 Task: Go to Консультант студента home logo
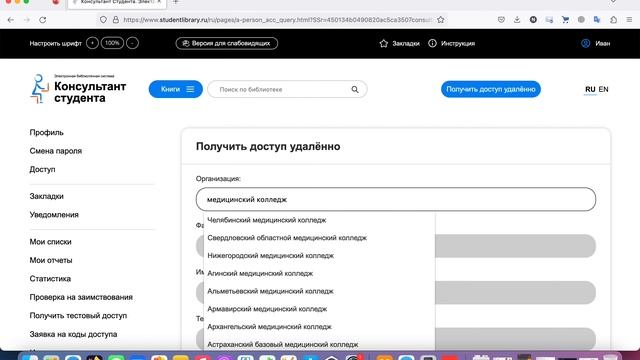click(78, 89)
